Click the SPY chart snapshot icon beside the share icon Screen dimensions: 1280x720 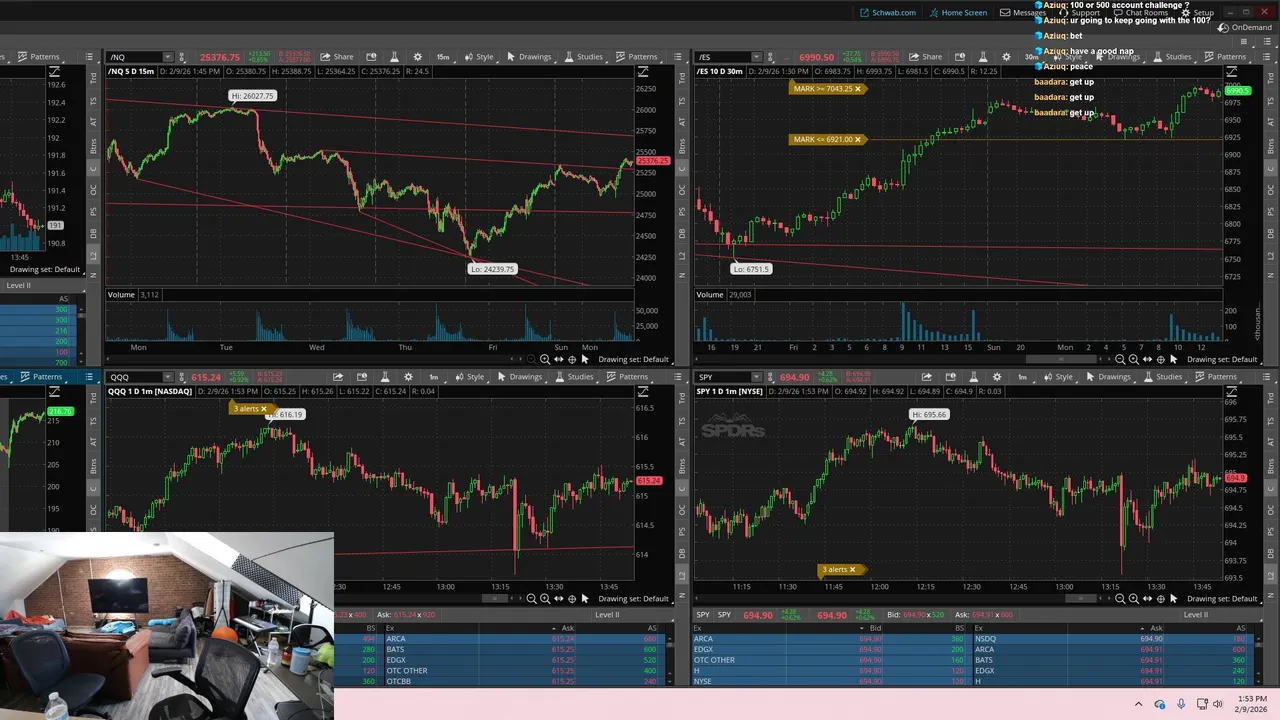click(x=951, y=377)
